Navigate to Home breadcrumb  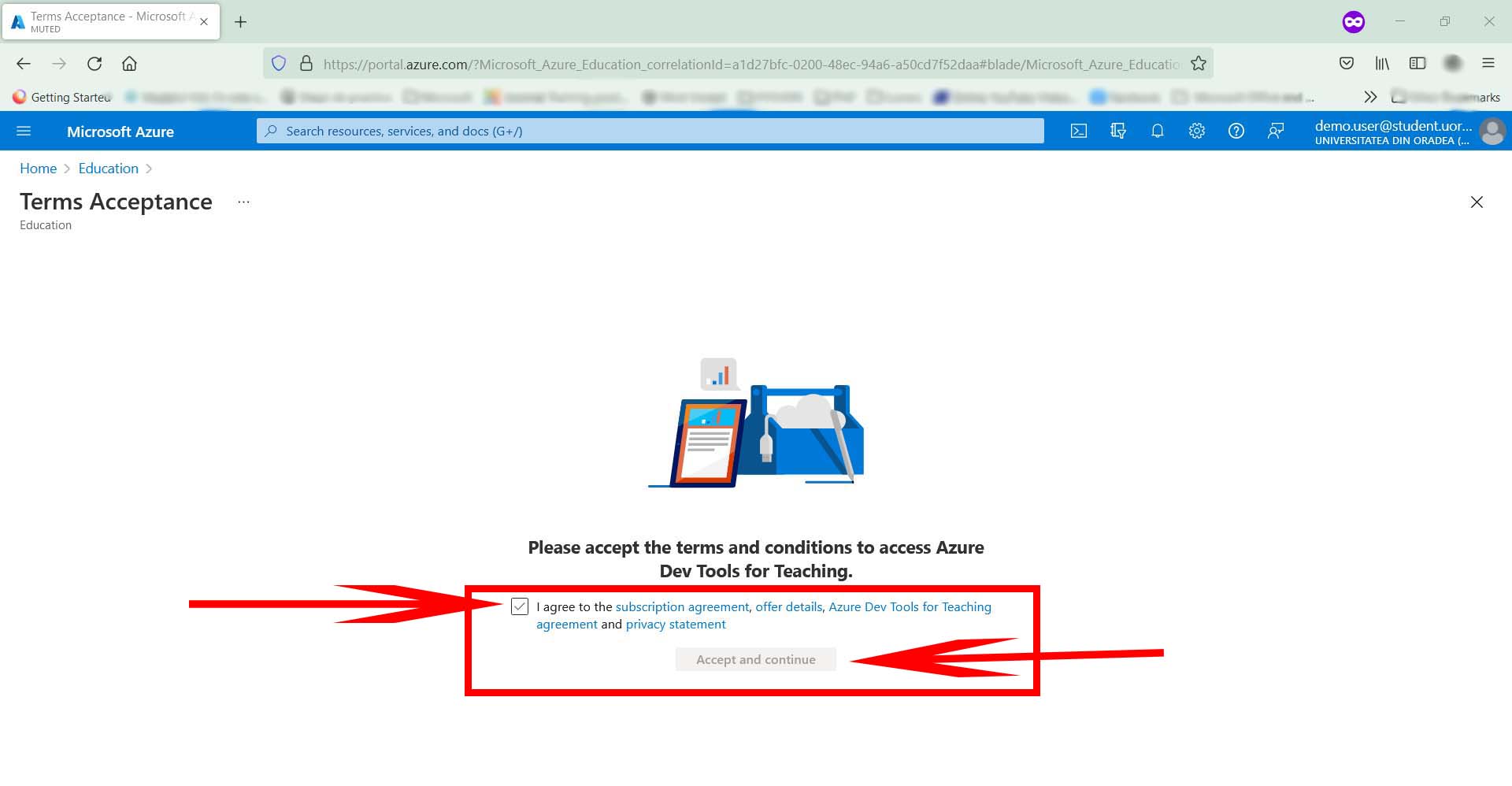(38, 169)
